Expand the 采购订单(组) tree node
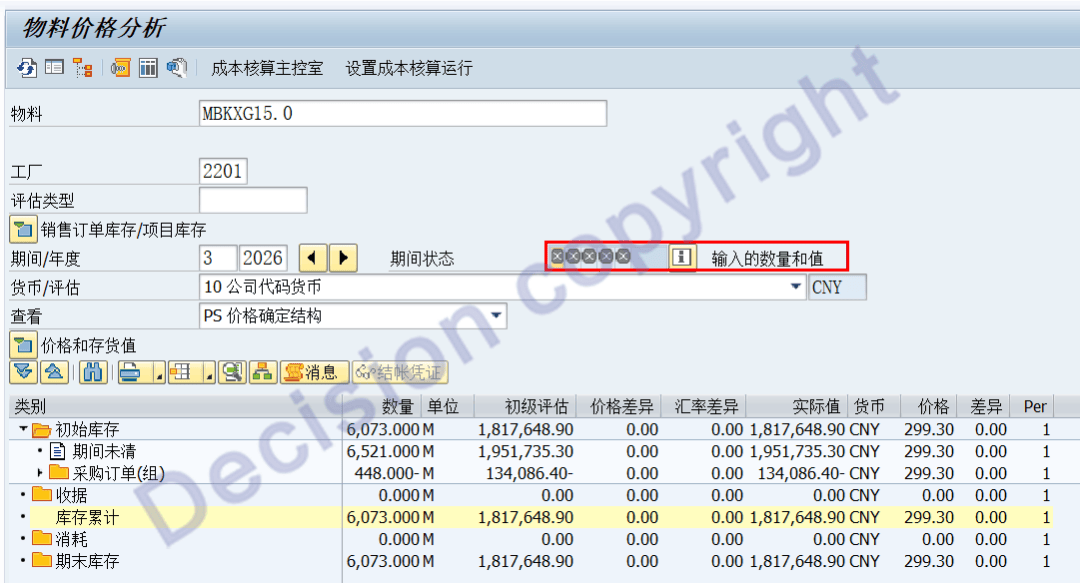Image resolution: width=1080 pixels, height=583 pixels. [40, 473]
